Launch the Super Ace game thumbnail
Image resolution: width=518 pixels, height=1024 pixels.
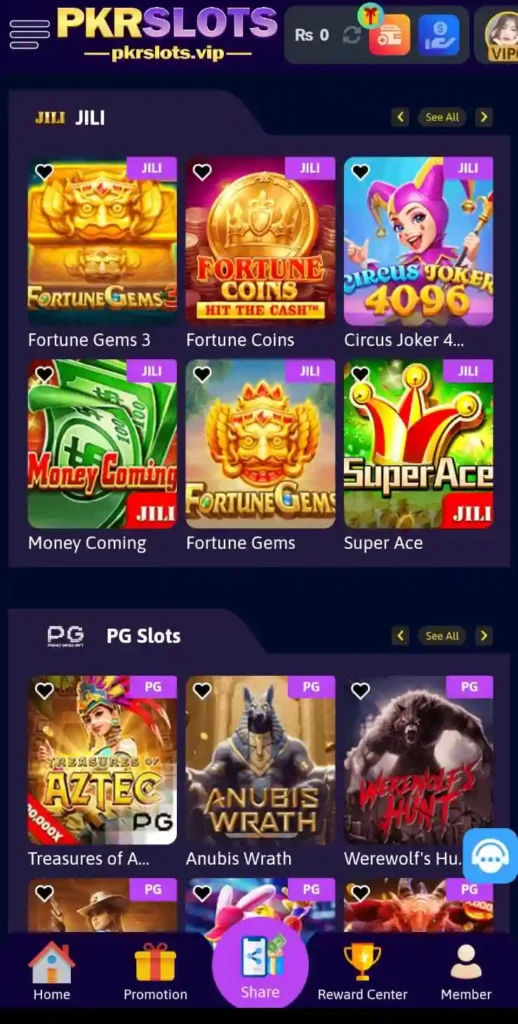[x=419, y=444]
